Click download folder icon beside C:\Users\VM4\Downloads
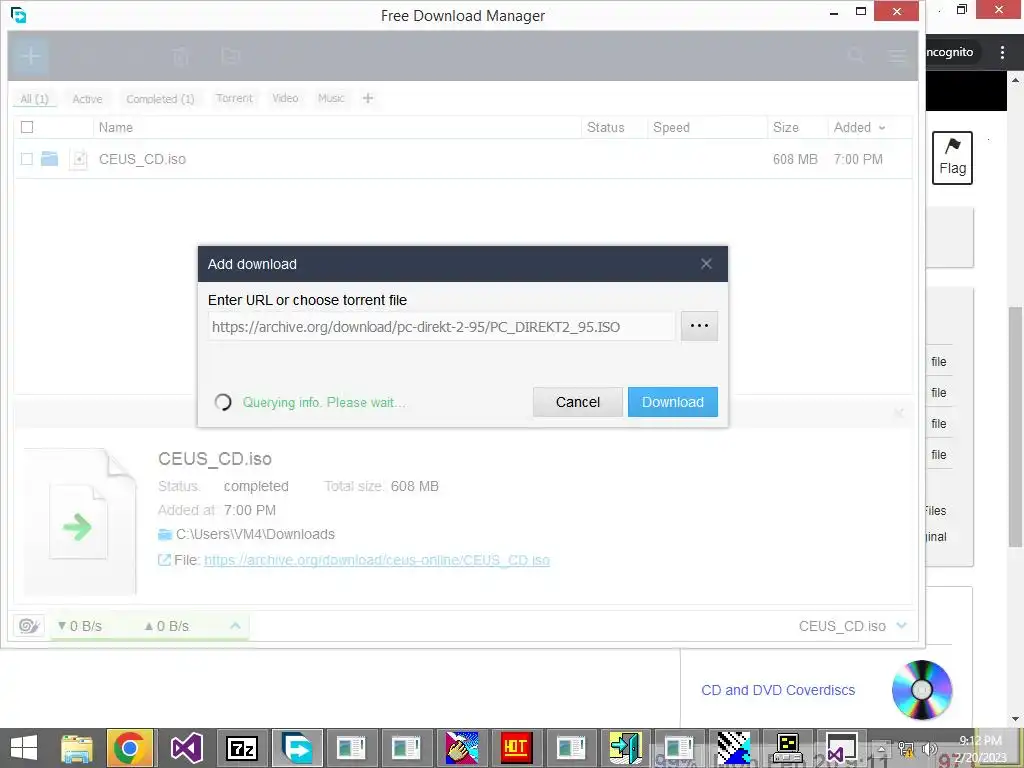 click(x=165, y=535)
